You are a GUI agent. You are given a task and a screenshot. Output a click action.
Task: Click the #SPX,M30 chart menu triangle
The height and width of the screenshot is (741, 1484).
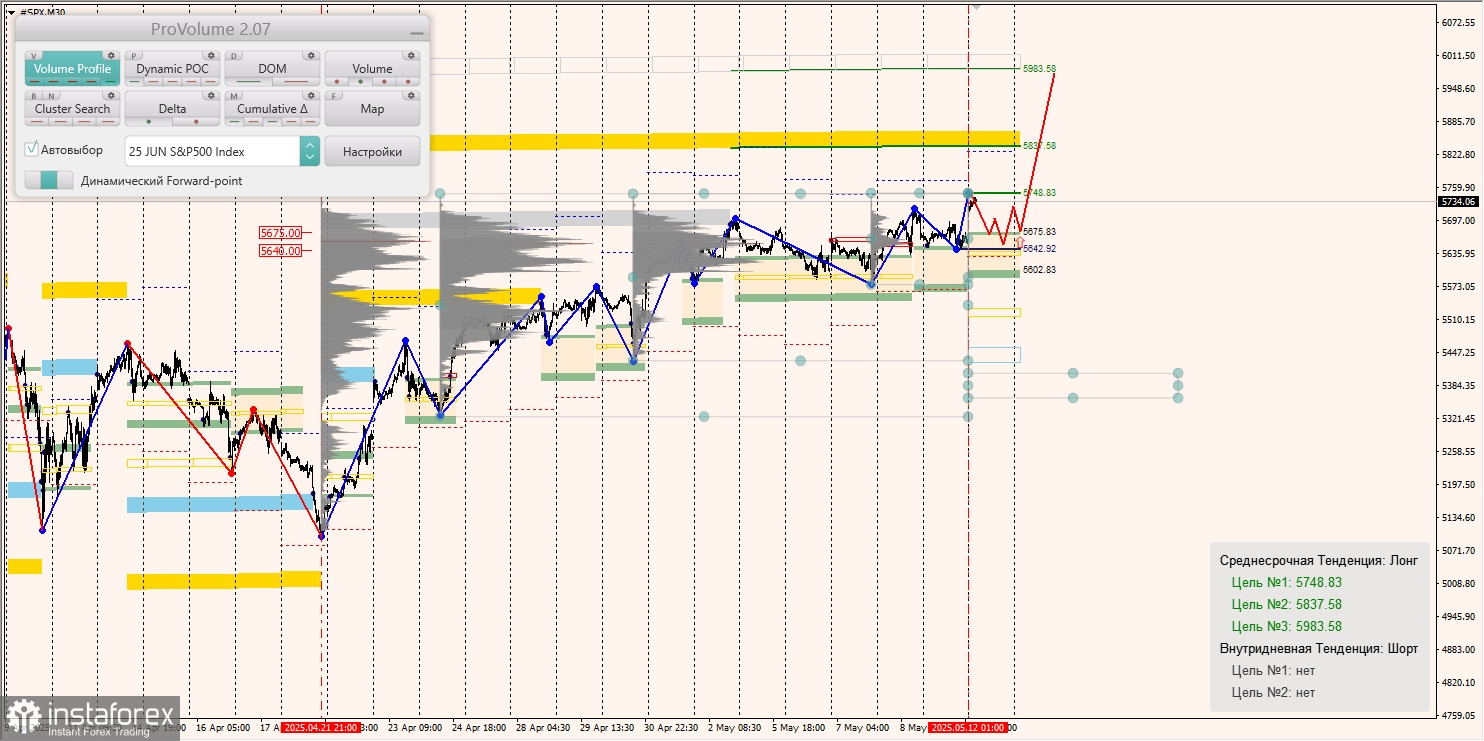point(10,12)
